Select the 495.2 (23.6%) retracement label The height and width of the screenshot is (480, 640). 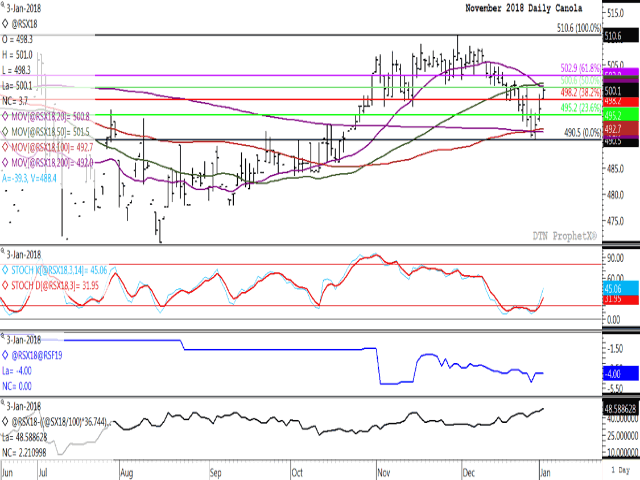tap(580, 108)
